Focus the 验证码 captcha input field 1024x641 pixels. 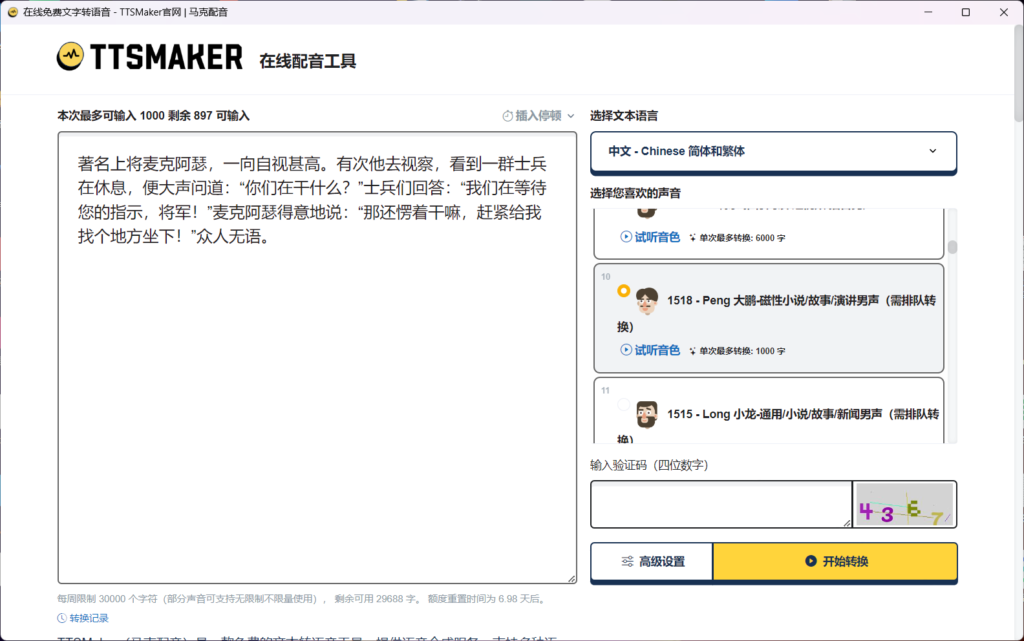(721, 504)
